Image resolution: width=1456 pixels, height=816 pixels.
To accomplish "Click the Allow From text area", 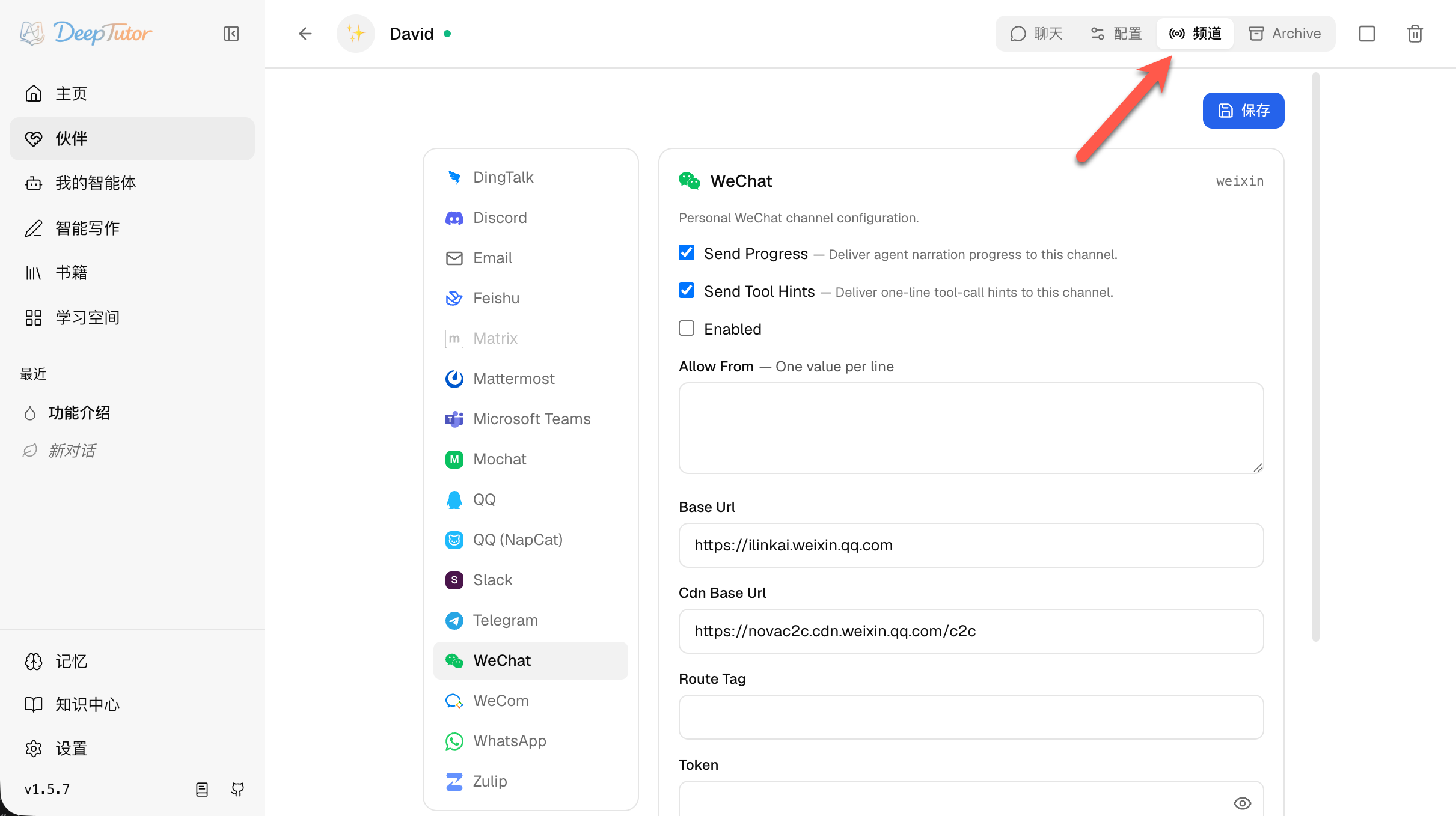I will pos(971,428).
